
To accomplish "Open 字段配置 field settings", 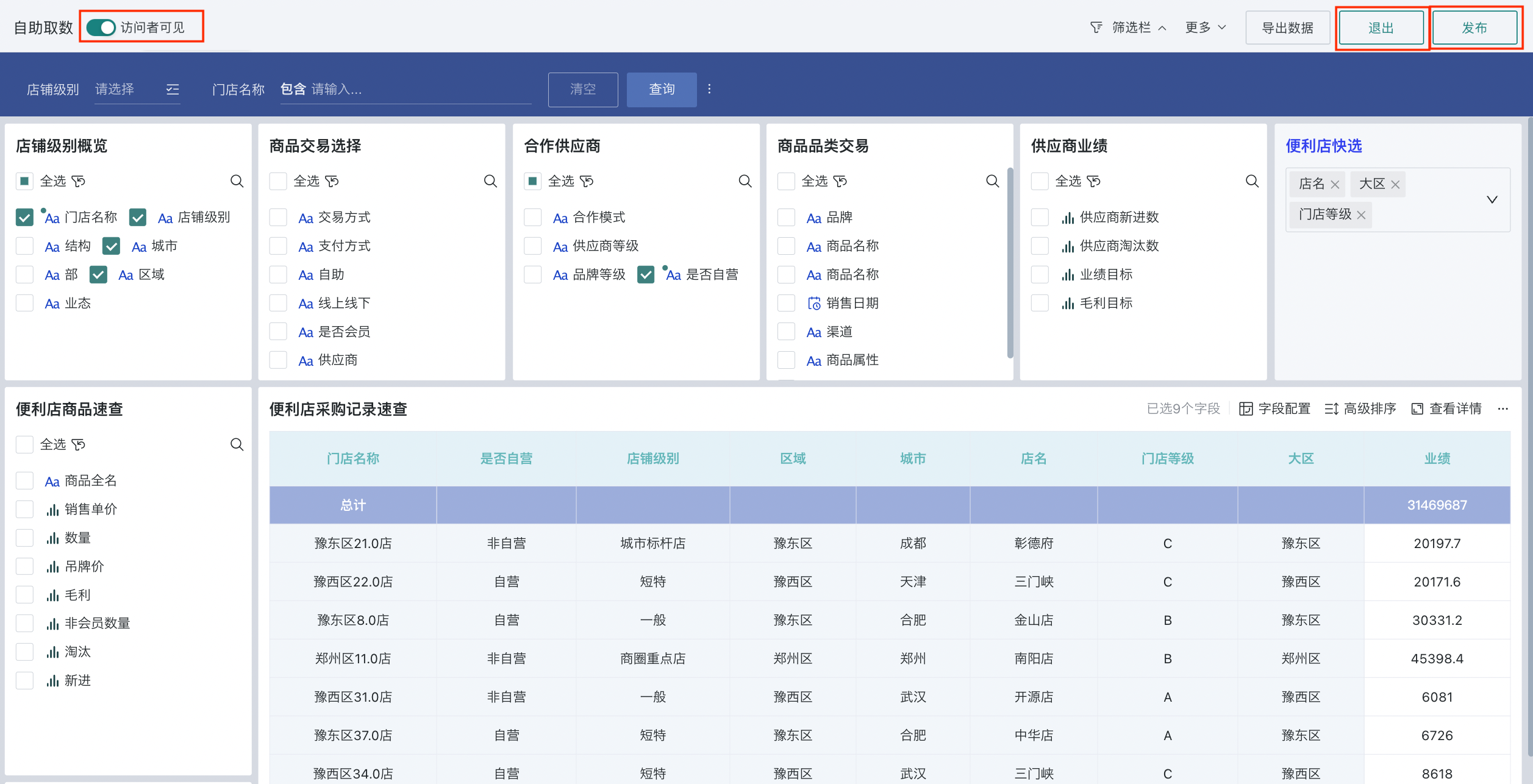I will tap(1275, 408).
